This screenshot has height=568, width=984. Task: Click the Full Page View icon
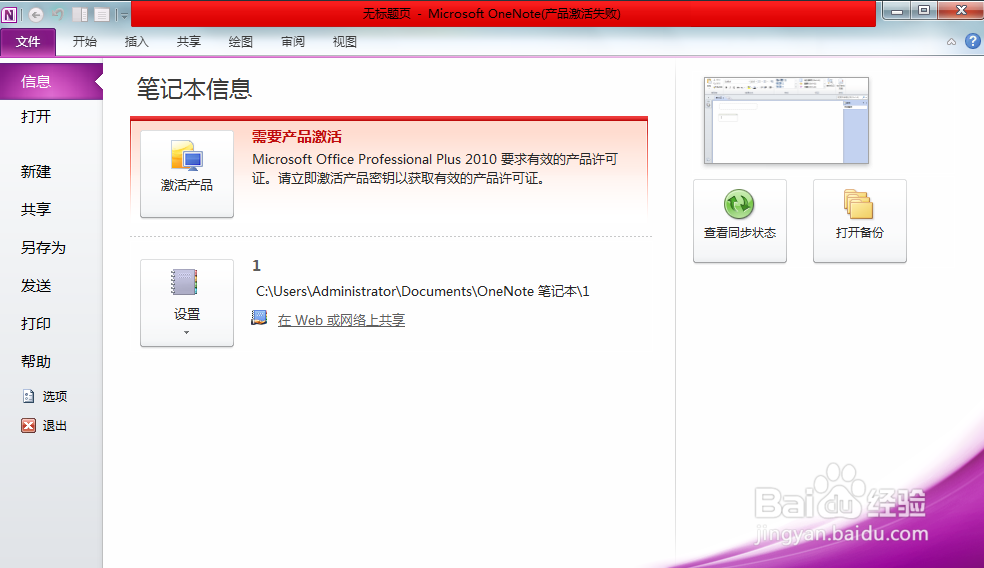click(102, 14)
